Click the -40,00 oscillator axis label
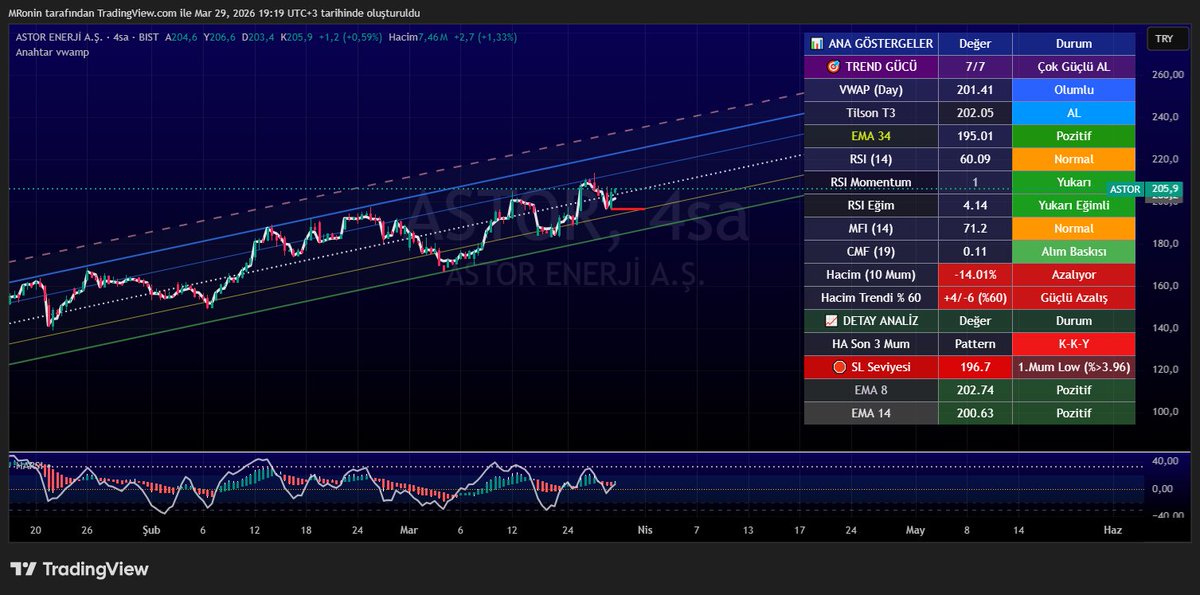Viewport: 1200px width, 595px height. coord(1166,516)
